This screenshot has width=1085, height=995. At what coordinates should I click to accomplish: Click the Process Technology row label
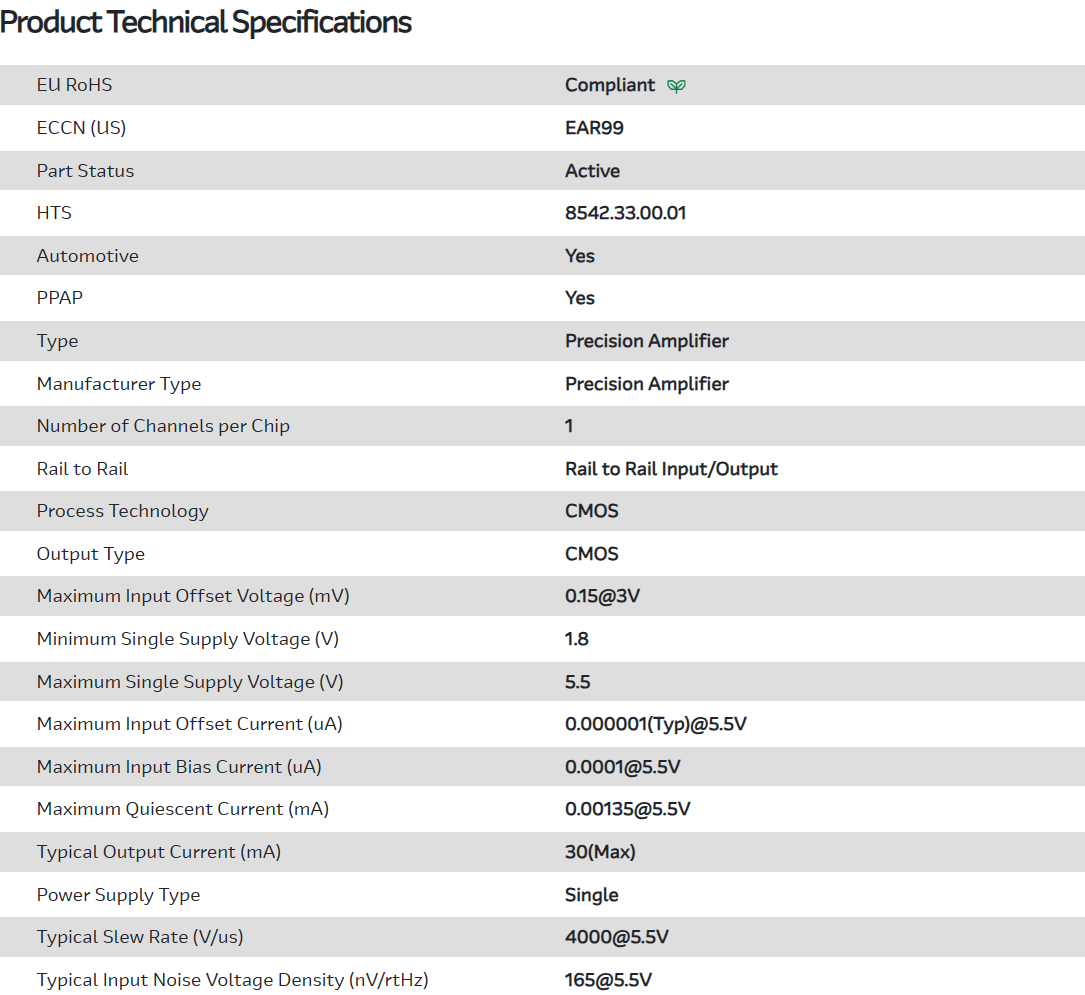click(123, 511)
